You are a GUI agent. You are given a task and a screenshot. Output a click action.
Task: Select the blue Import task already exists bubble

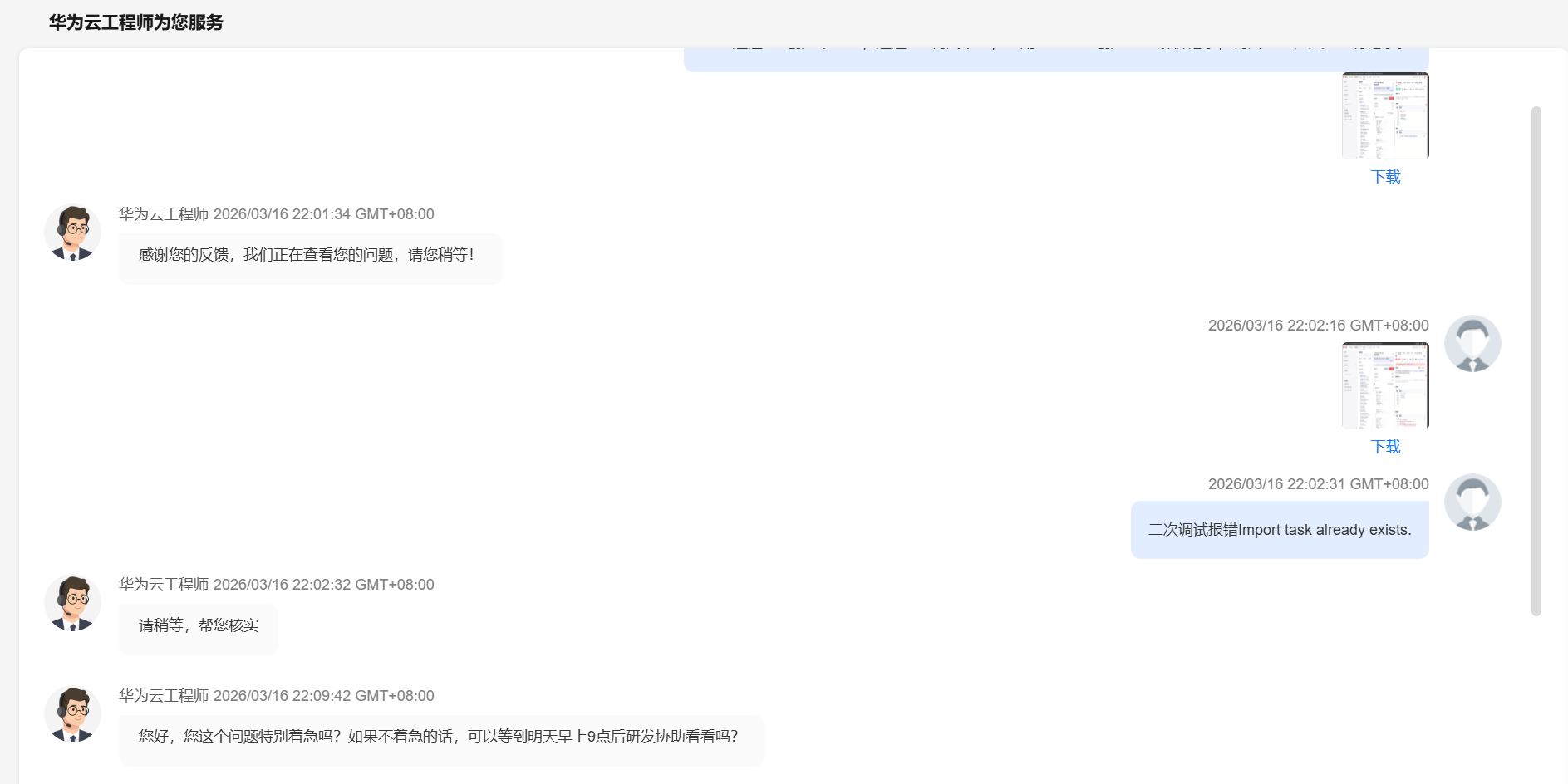click(1279, 529)
